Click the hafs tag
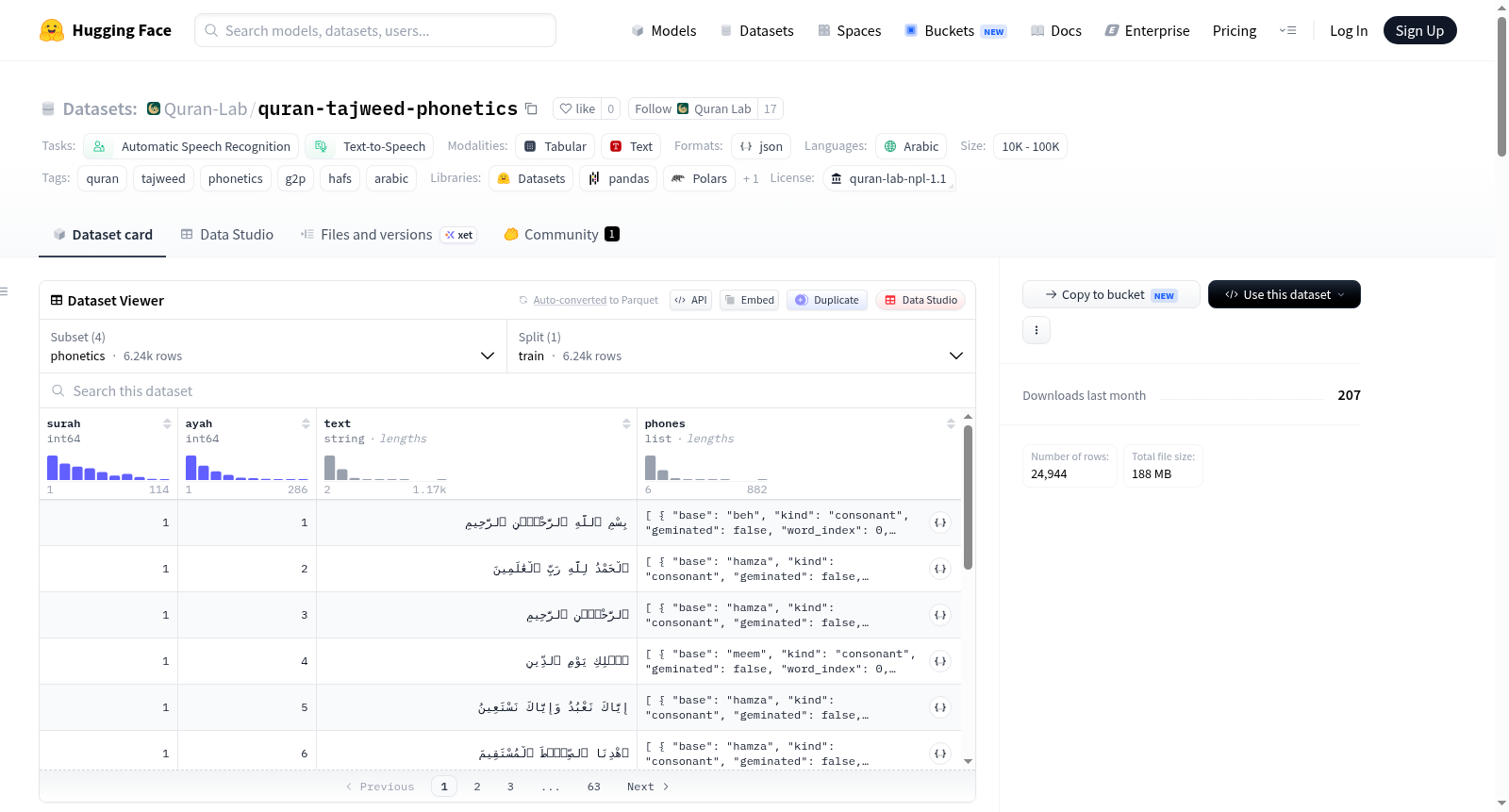This screenshot has width=1509, height=812. point(340,178)
